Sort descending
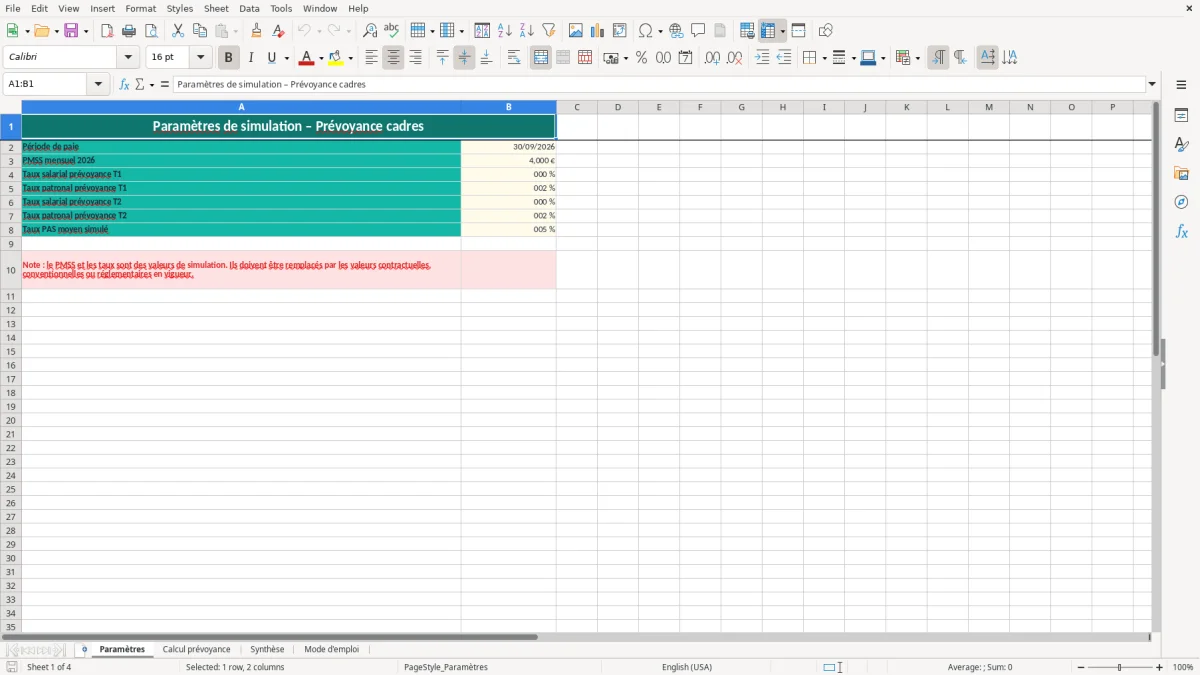This screenshot has width=1200, height=675. coord(527,31)
